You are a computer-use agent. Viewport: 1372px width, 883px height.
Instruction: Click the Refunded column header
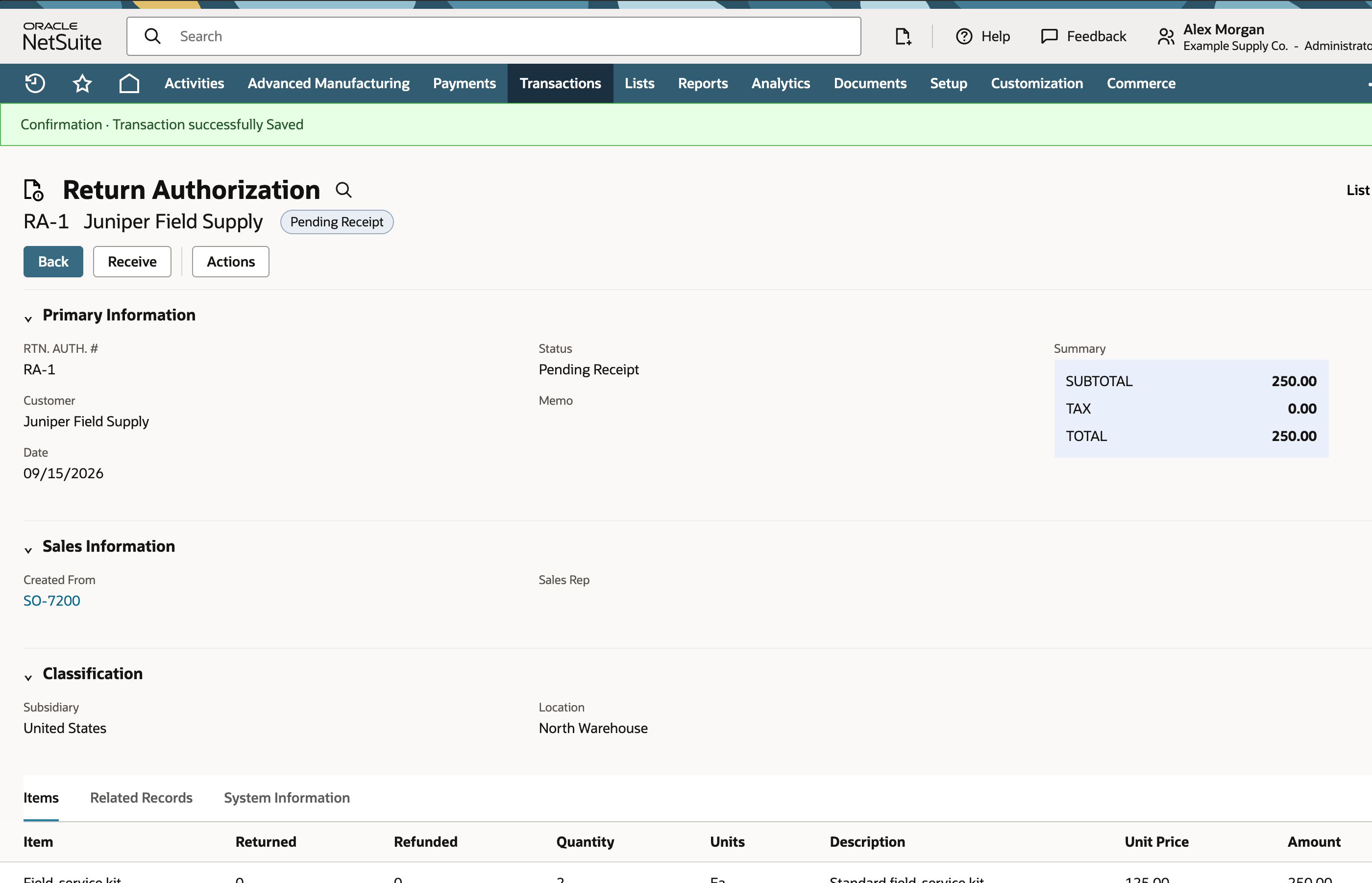tap(425, 841)
